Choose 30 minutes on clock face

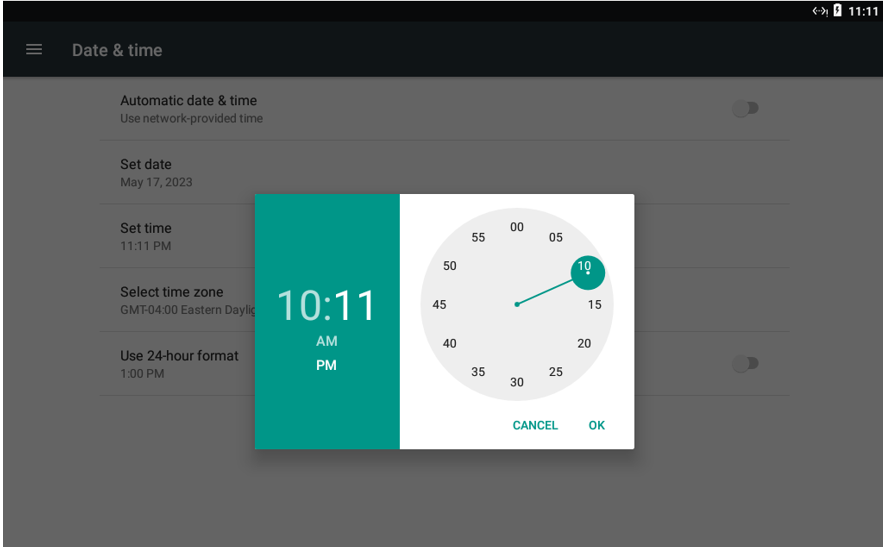tap(517, 382)
